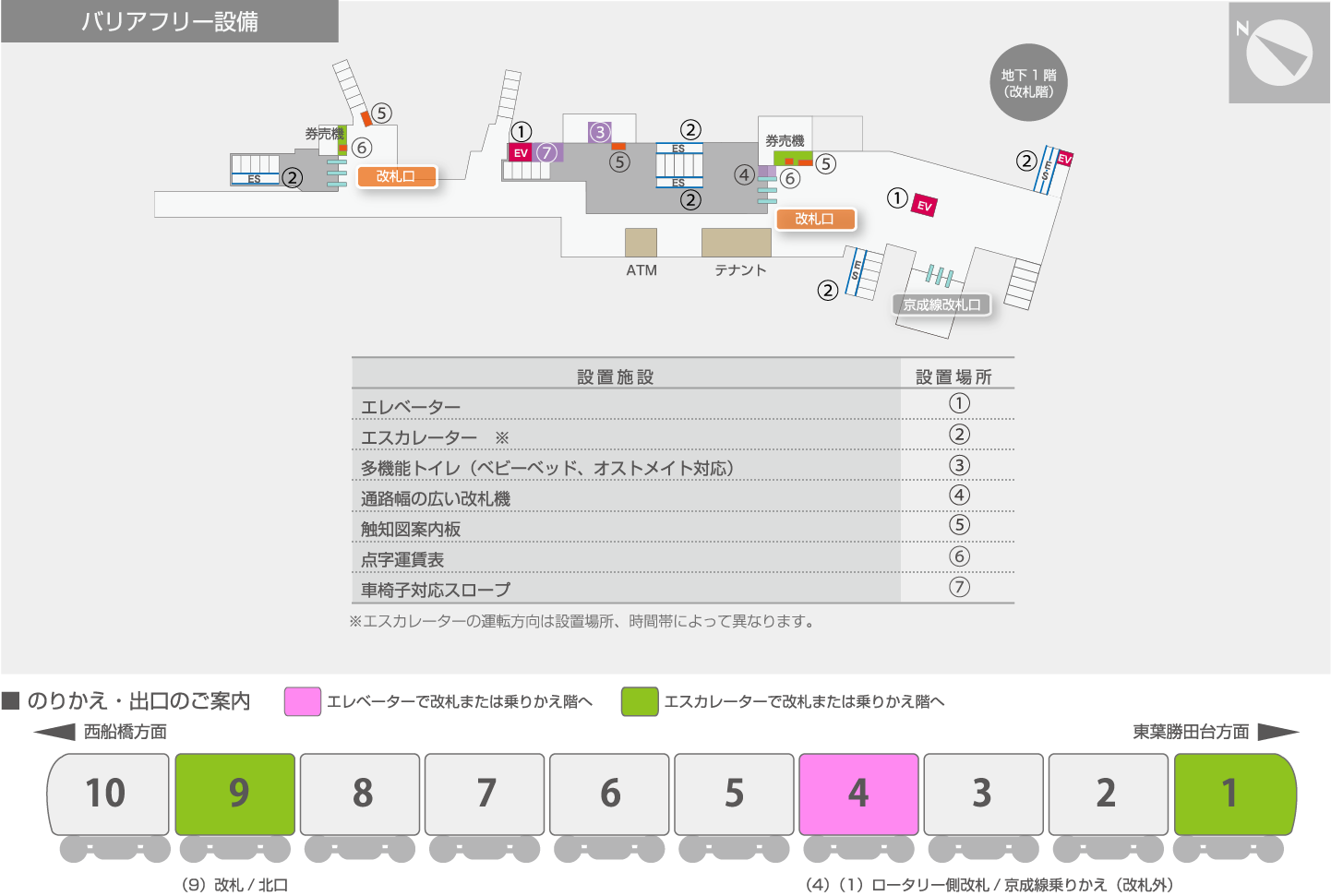1331x896 pixels.
Task: Select the diagonal ES escalator near 京成線改札口
Action: (x=857, y=272)
